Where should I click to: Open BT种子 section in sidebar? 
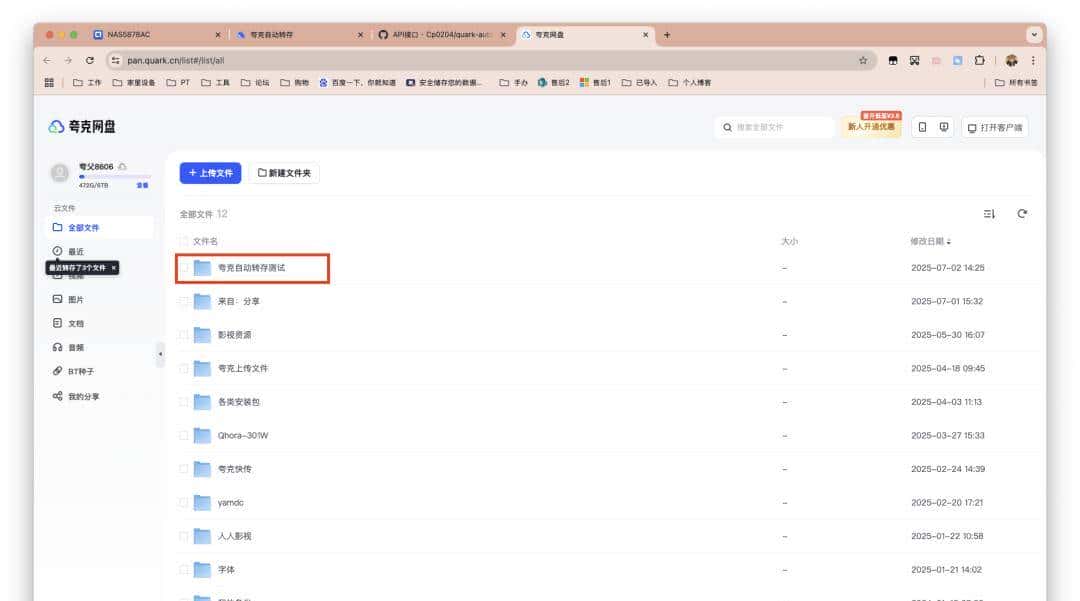tap(80, 372)
